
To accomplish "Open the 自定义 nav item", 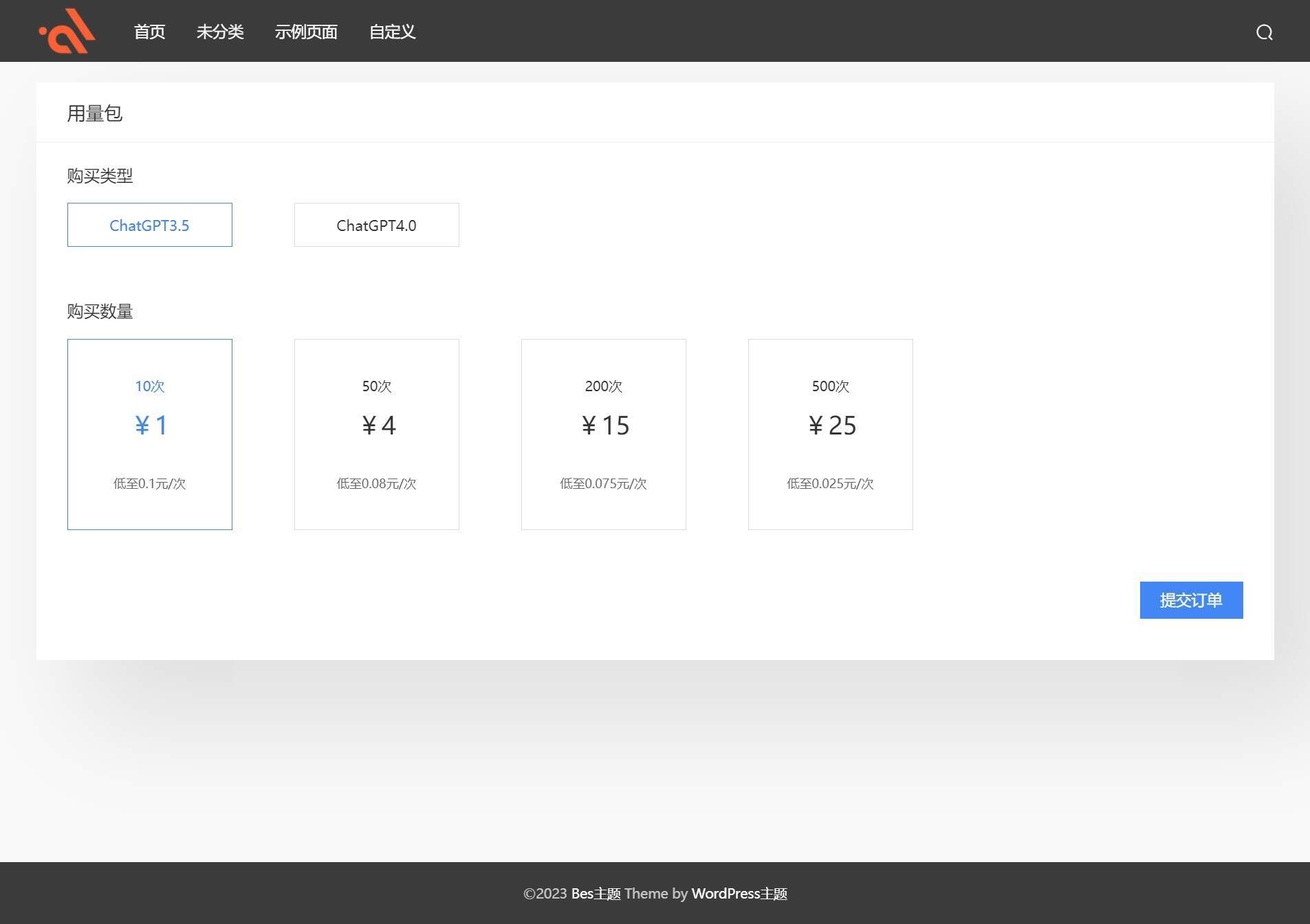I will 392,32.
